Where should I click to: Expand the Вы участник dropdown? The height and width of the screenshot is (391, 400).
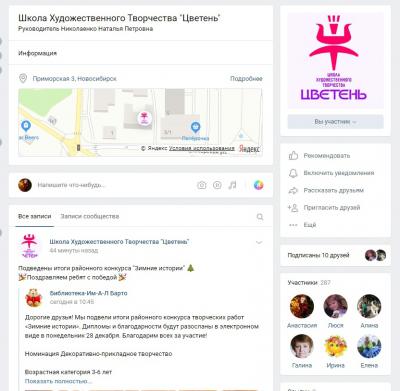pos(335,122)
